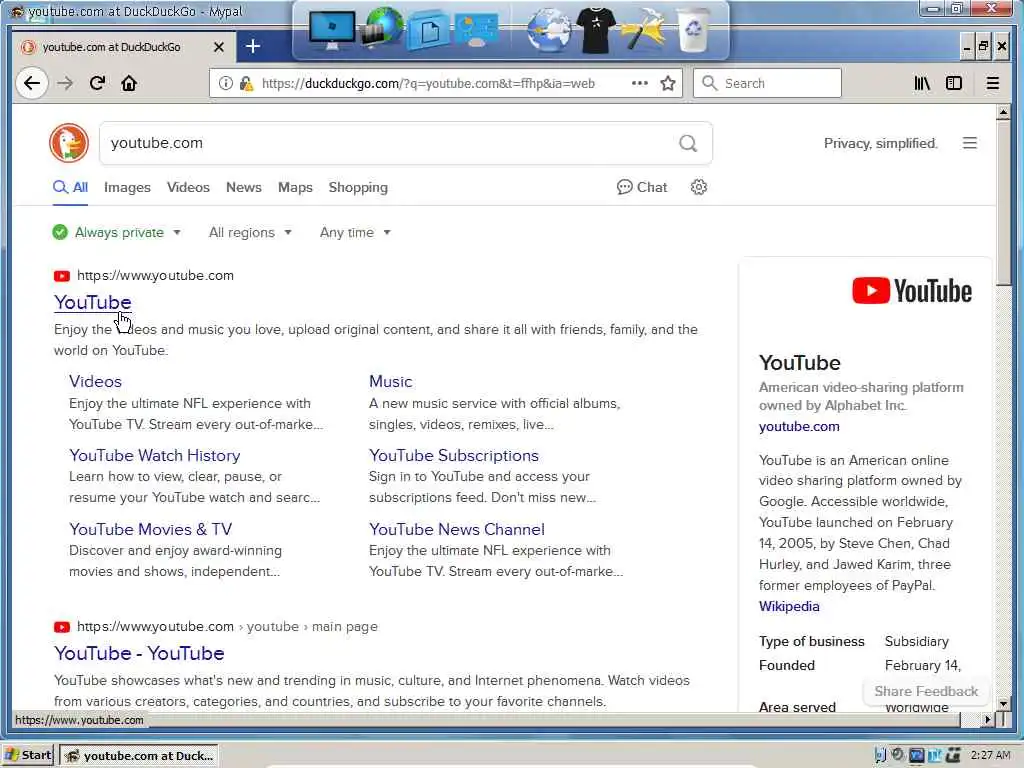1024x768 pixels.
Task: Expand the Any time filter dropdown
Action: click(x=355, y=232)
